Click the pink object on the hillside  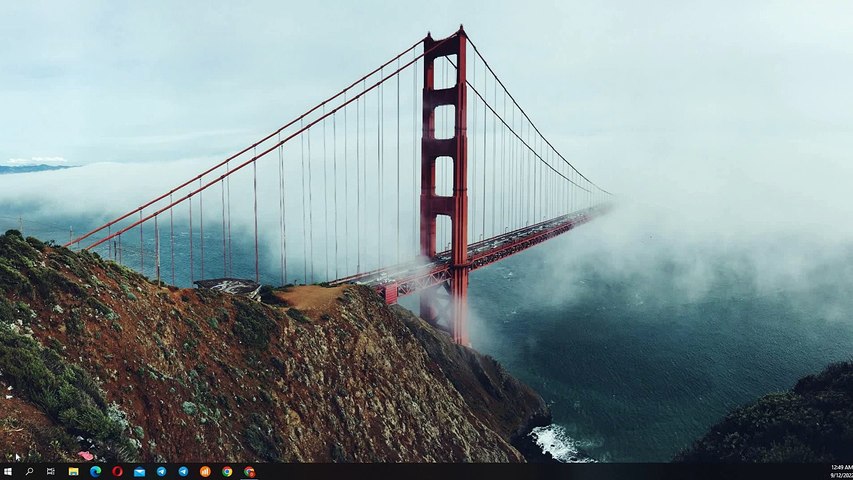click(85, 455)
